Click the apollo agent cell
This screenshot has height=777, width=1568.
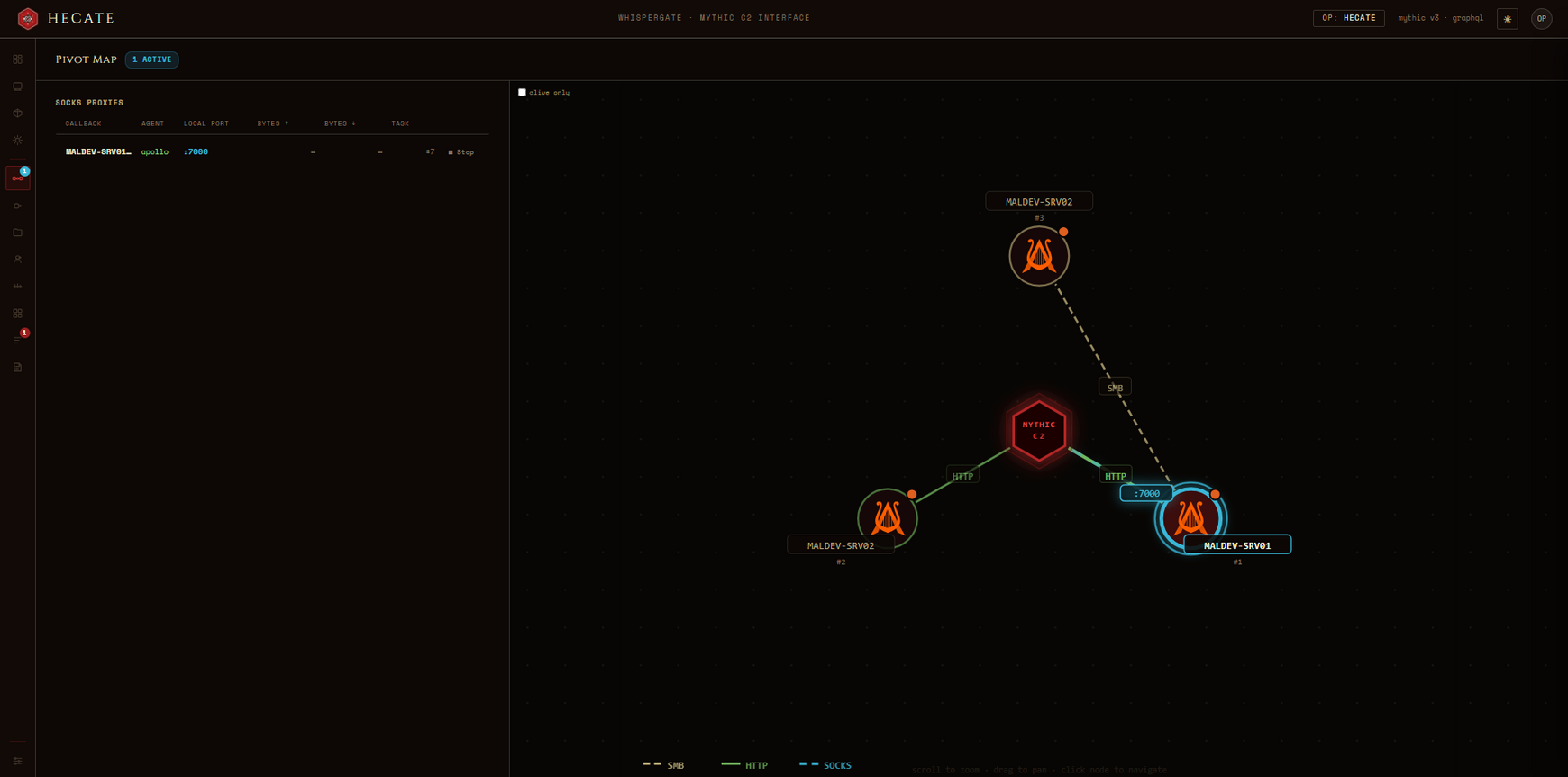pyautogui.click(x=154, y=152)
